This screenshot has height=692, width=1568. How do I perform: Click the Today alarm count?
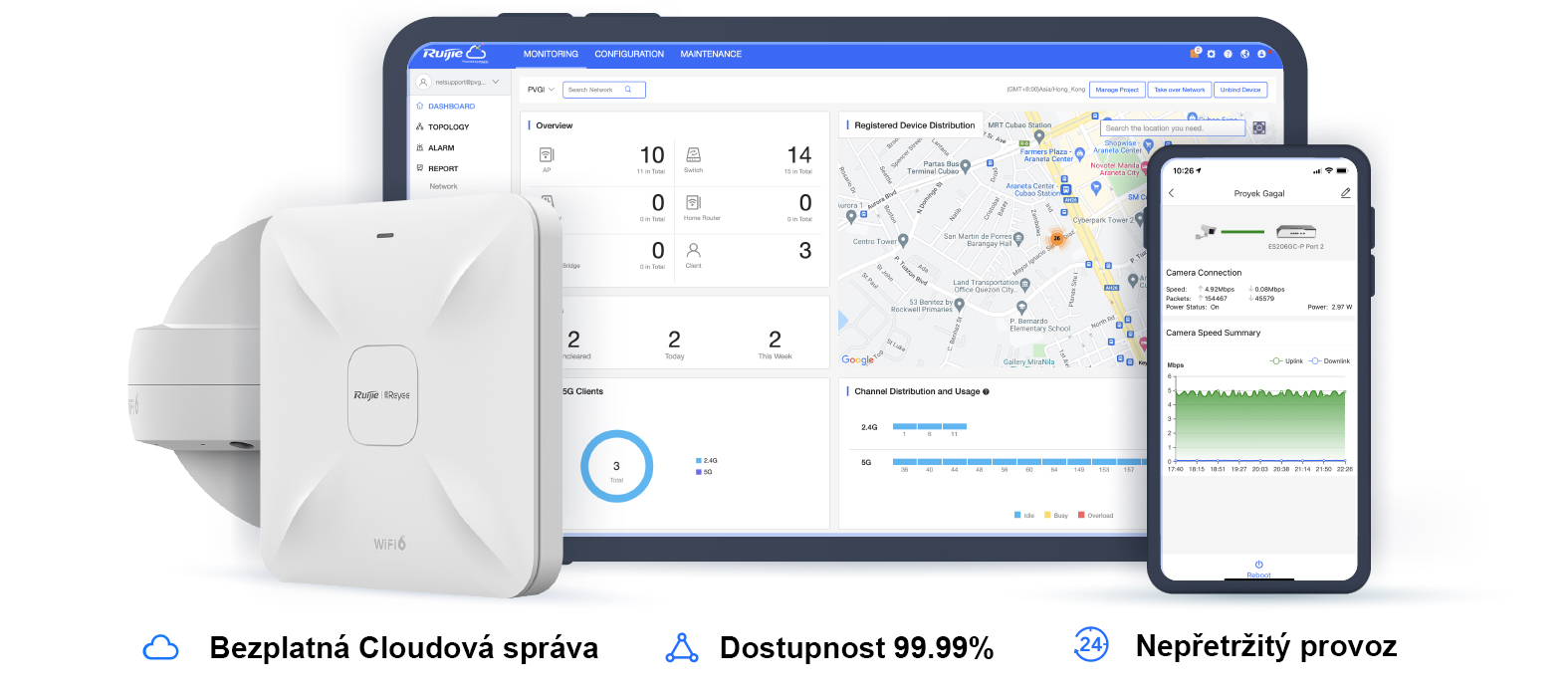click(x=674, y=340)
